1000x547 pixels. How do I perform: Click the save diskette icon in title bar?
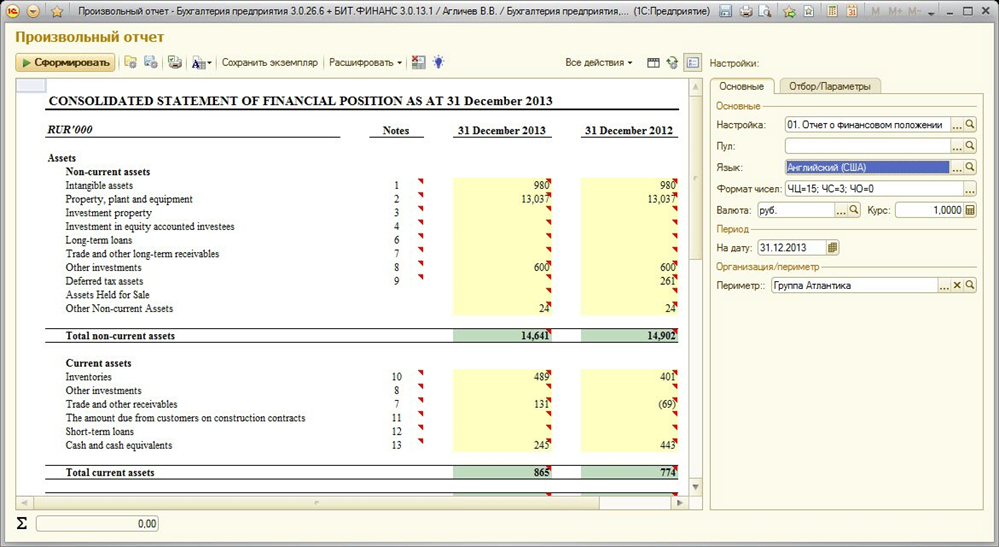click(x=726, y=11)
